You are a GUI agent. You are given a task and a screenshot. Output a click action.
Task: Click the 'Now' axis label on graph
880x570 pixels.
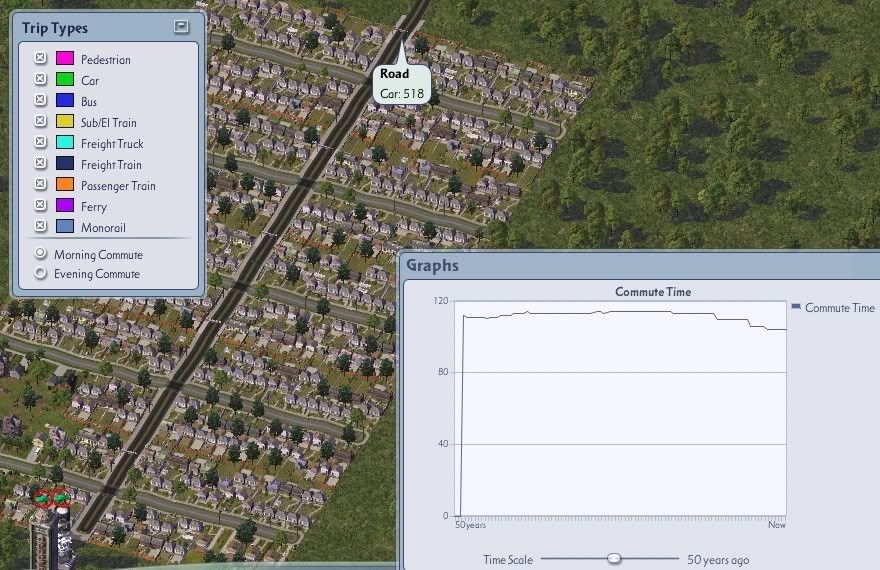777,525
